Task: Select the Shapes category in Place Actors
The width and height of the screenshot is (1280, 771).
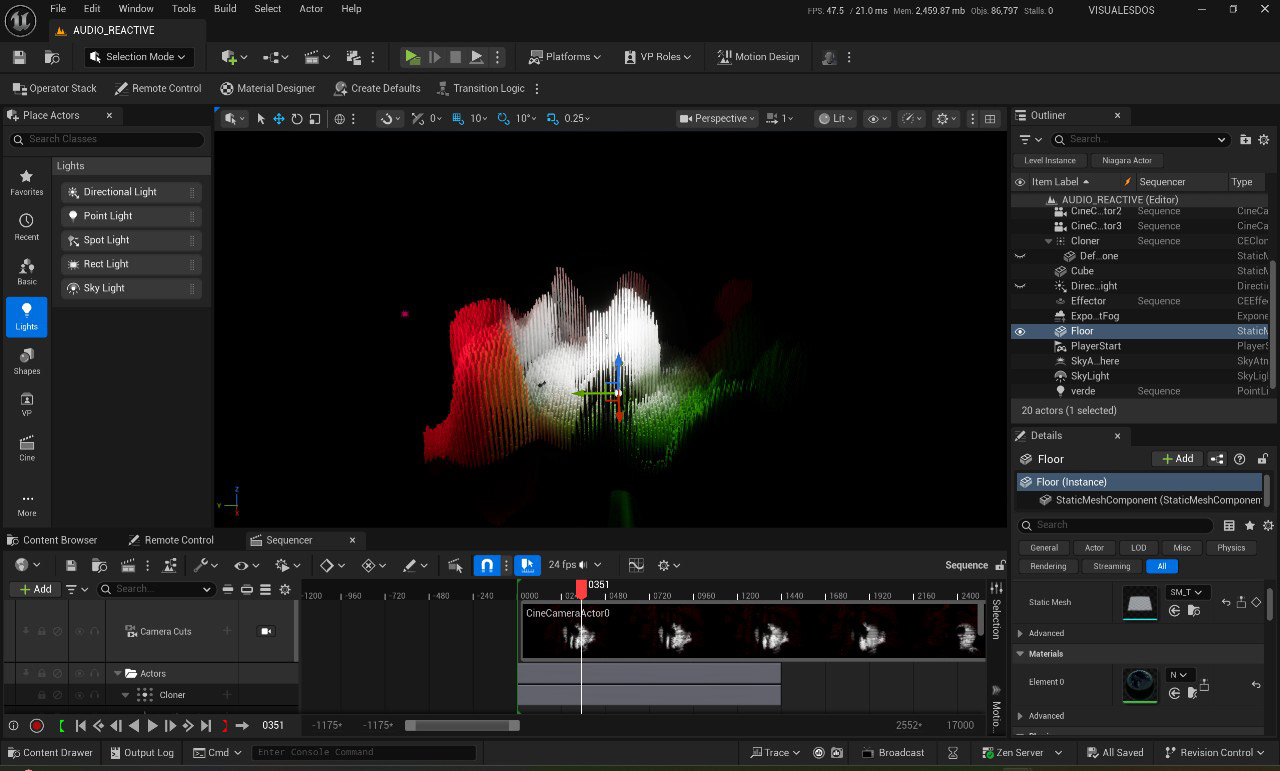Action: [x=27, y=361]
